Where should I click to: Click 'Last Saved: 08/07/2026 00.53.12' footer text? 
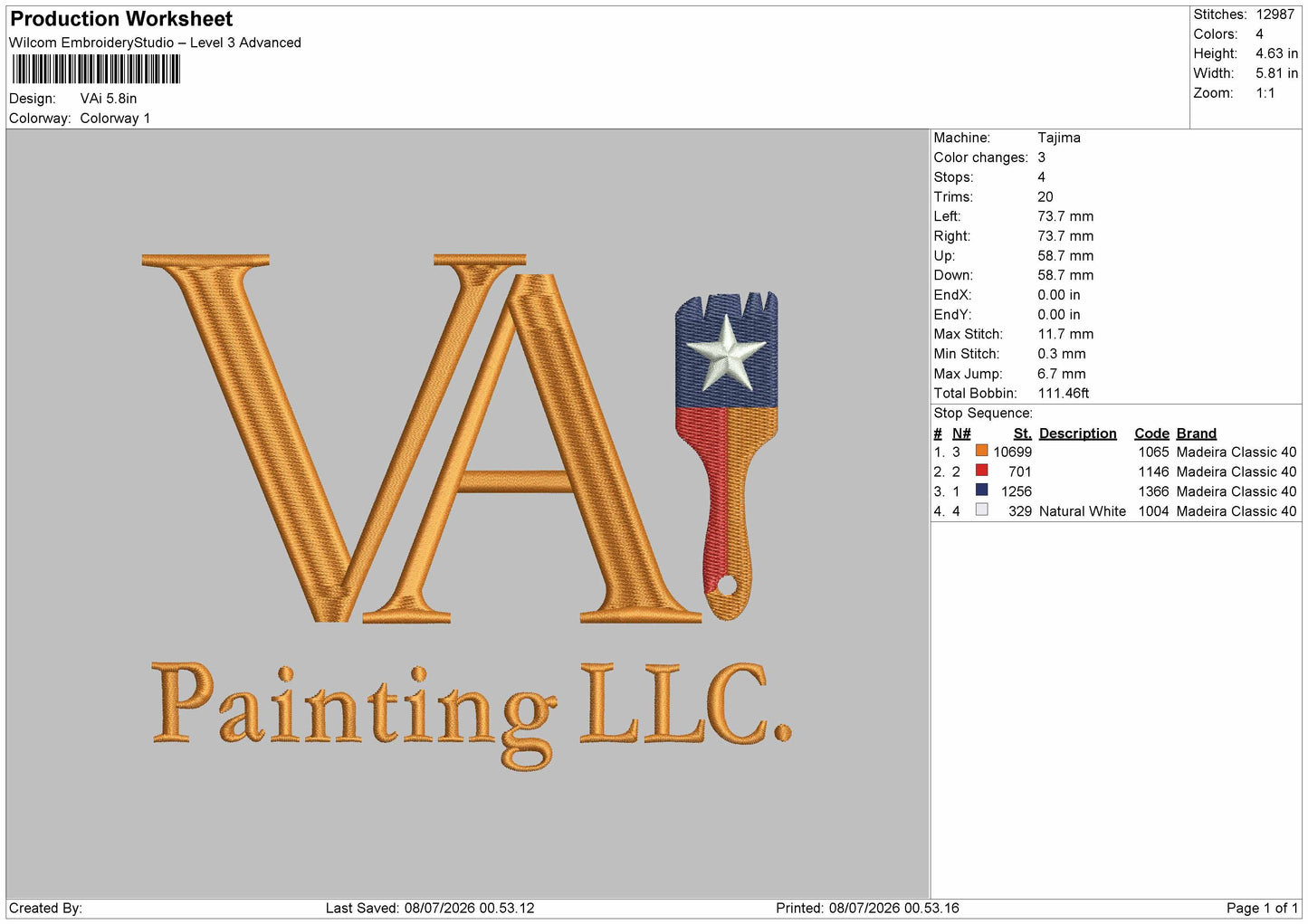click(x=430, y=908)
